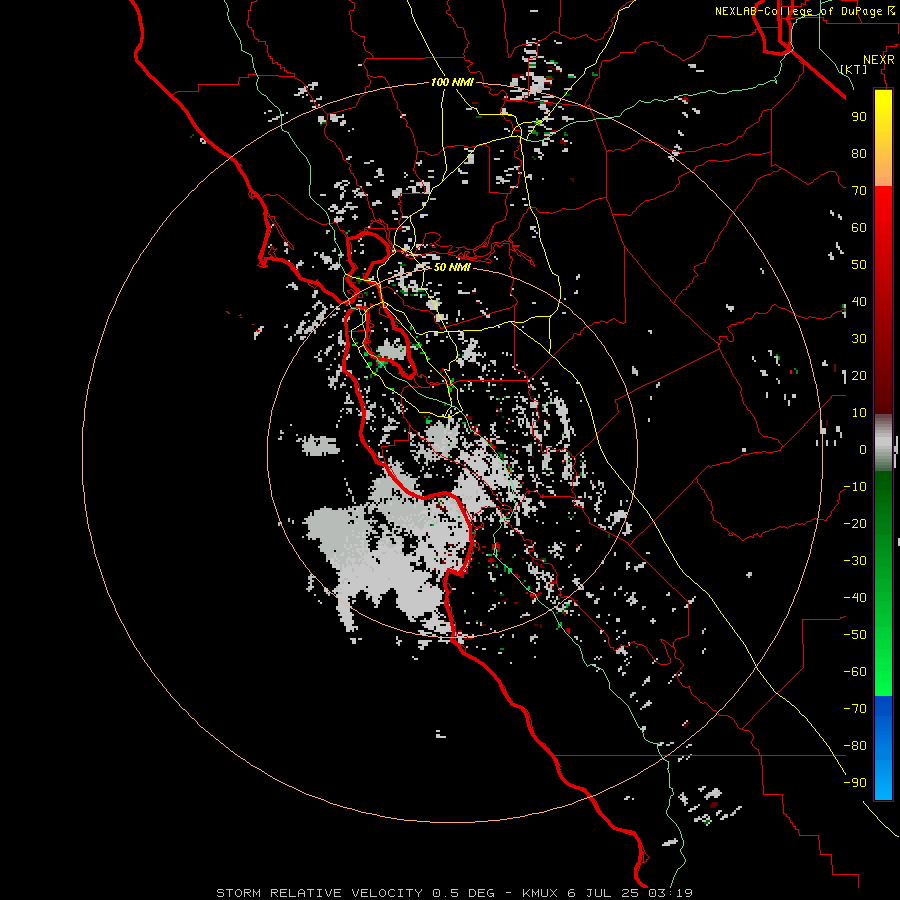Click the "-70" velocity scale label
This screenshot has height=900, width=900.
tap(855, 709)
